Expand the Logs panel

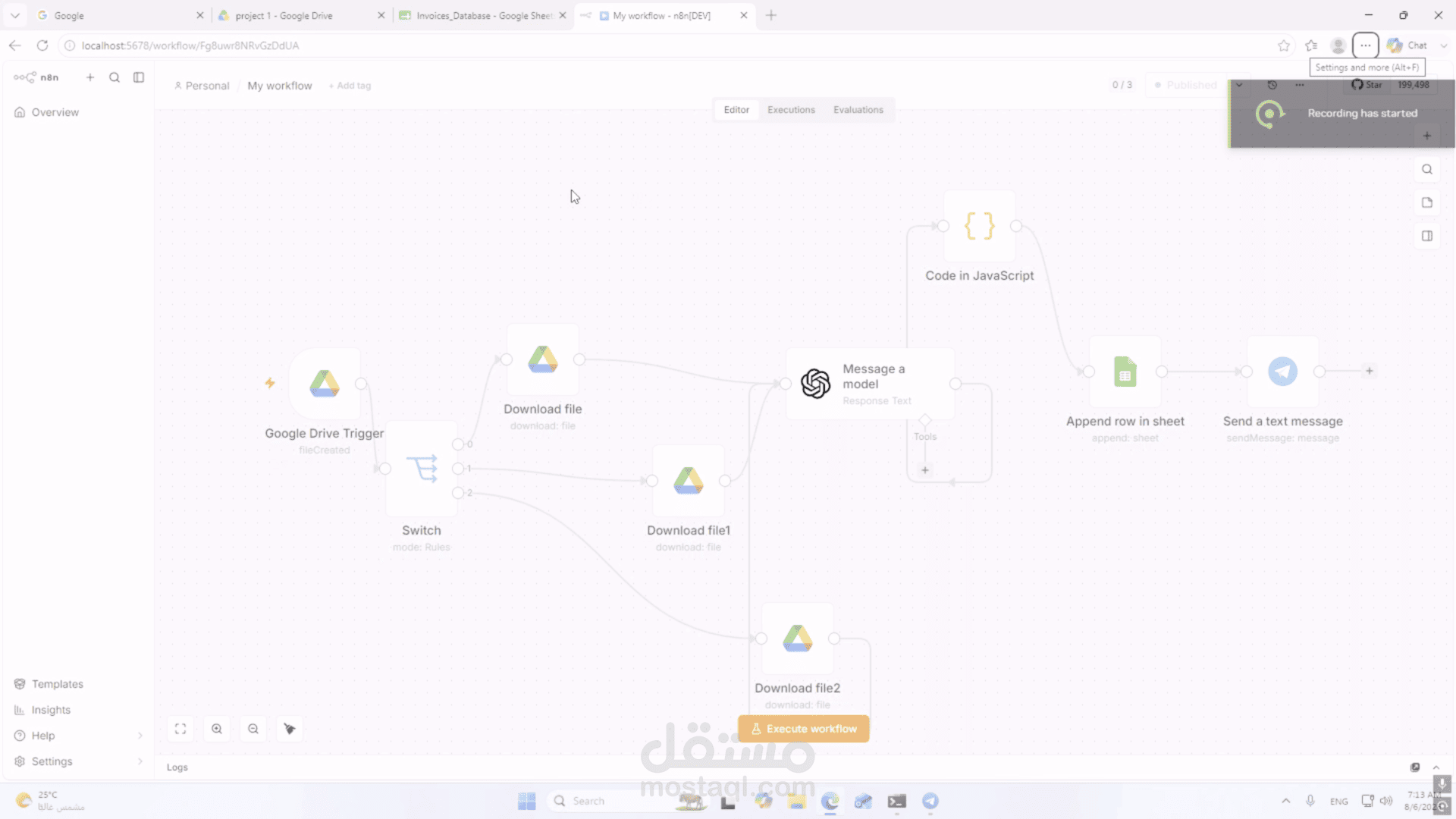[1436, 767]
